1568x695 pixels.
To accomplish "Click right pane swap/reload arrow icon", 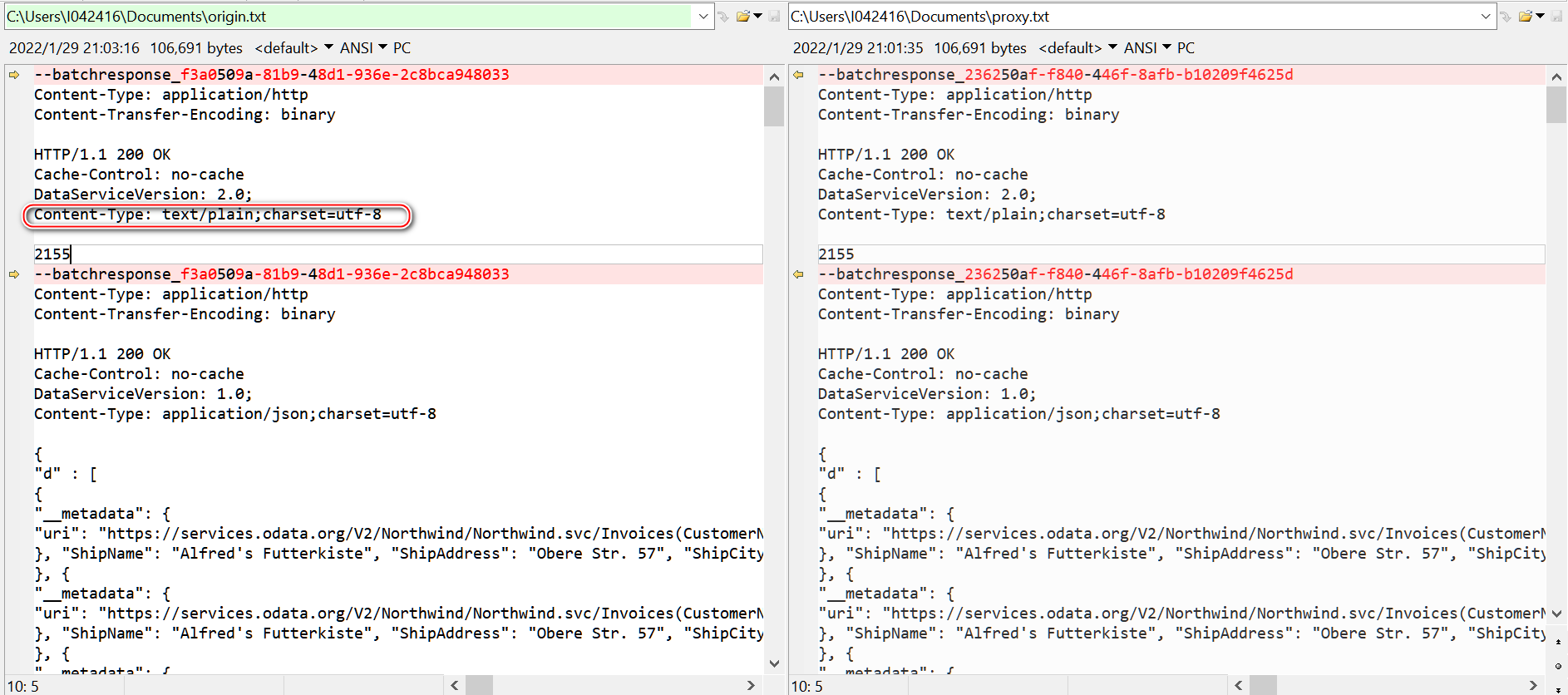I will coord(1506,17).
